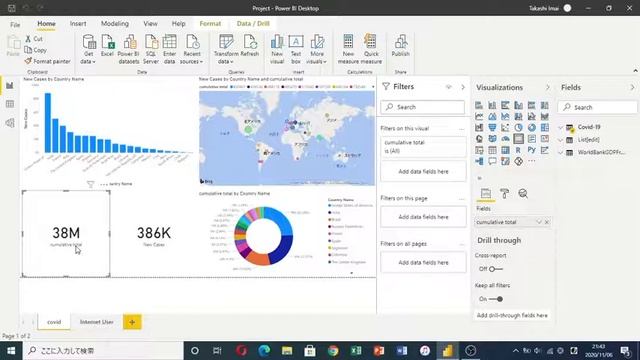Click the Fields pane search box
This screenshot has width=640, height=360.
point(598,107)
